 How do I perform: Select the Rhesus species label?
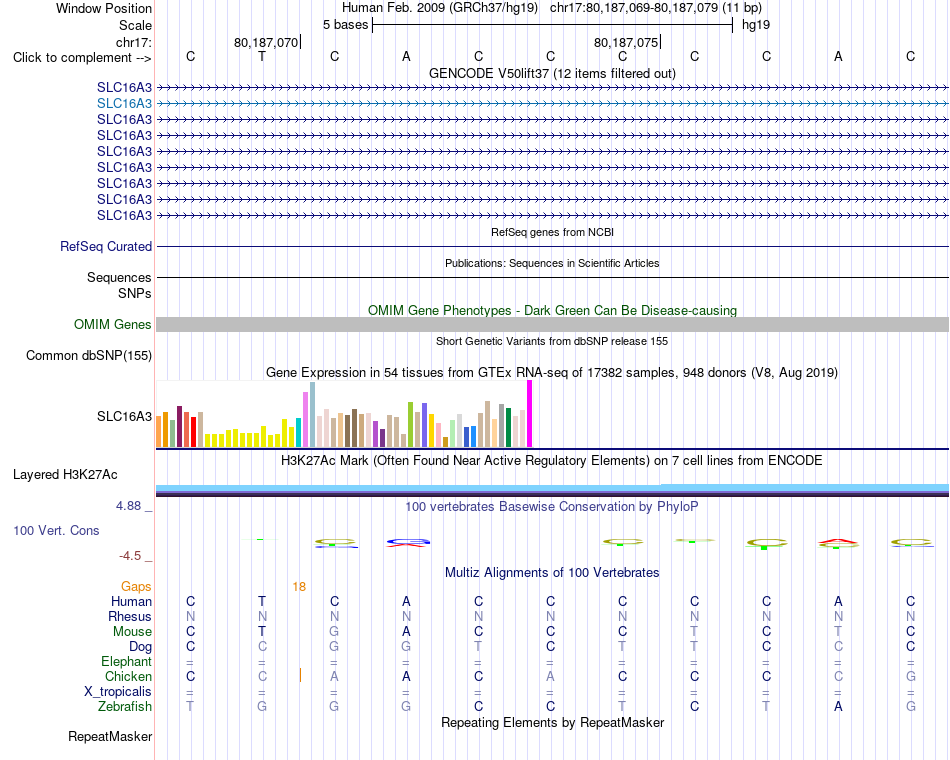130,616
